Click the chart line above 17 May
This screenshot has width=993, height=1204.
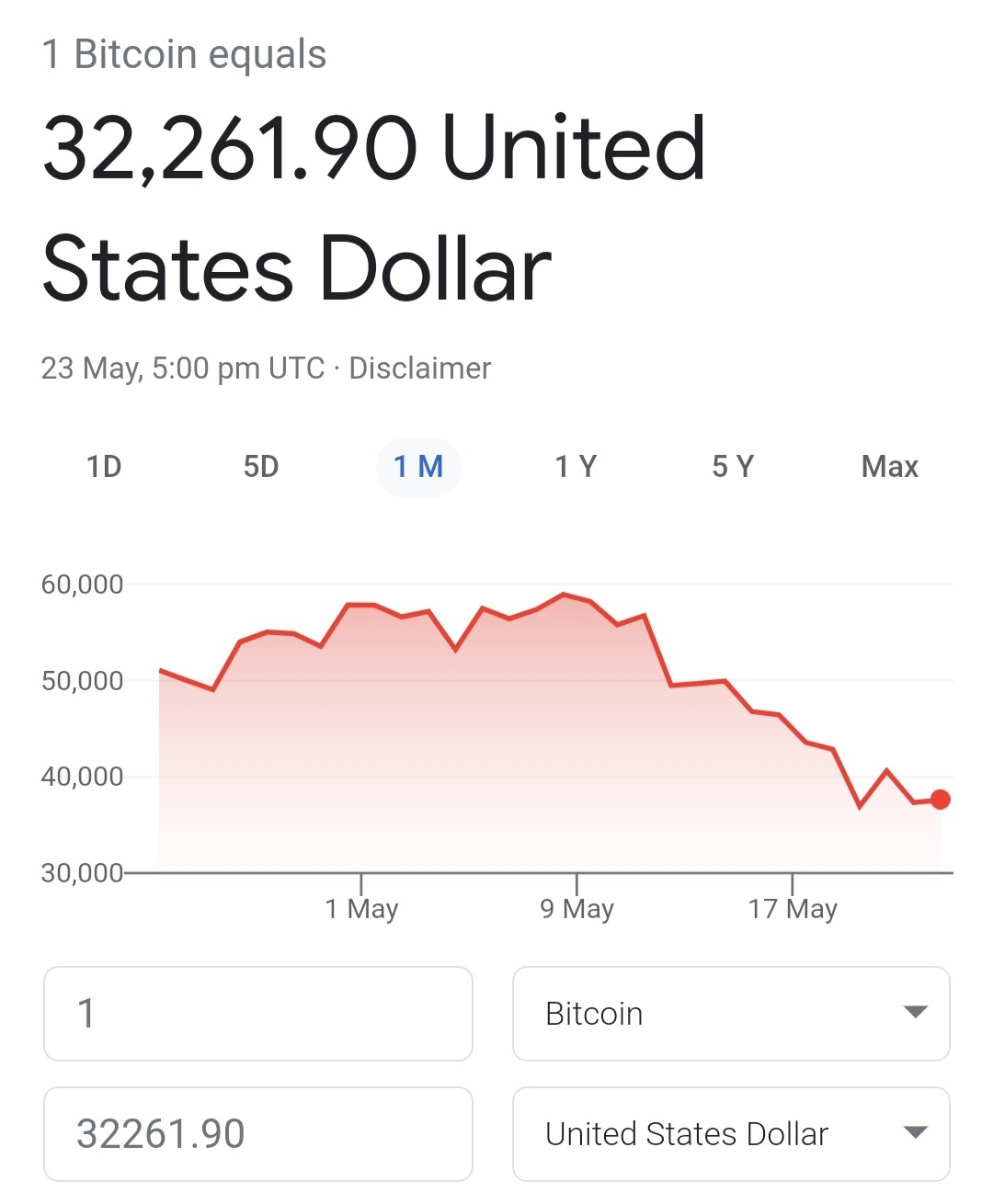[x=792, y=729]
